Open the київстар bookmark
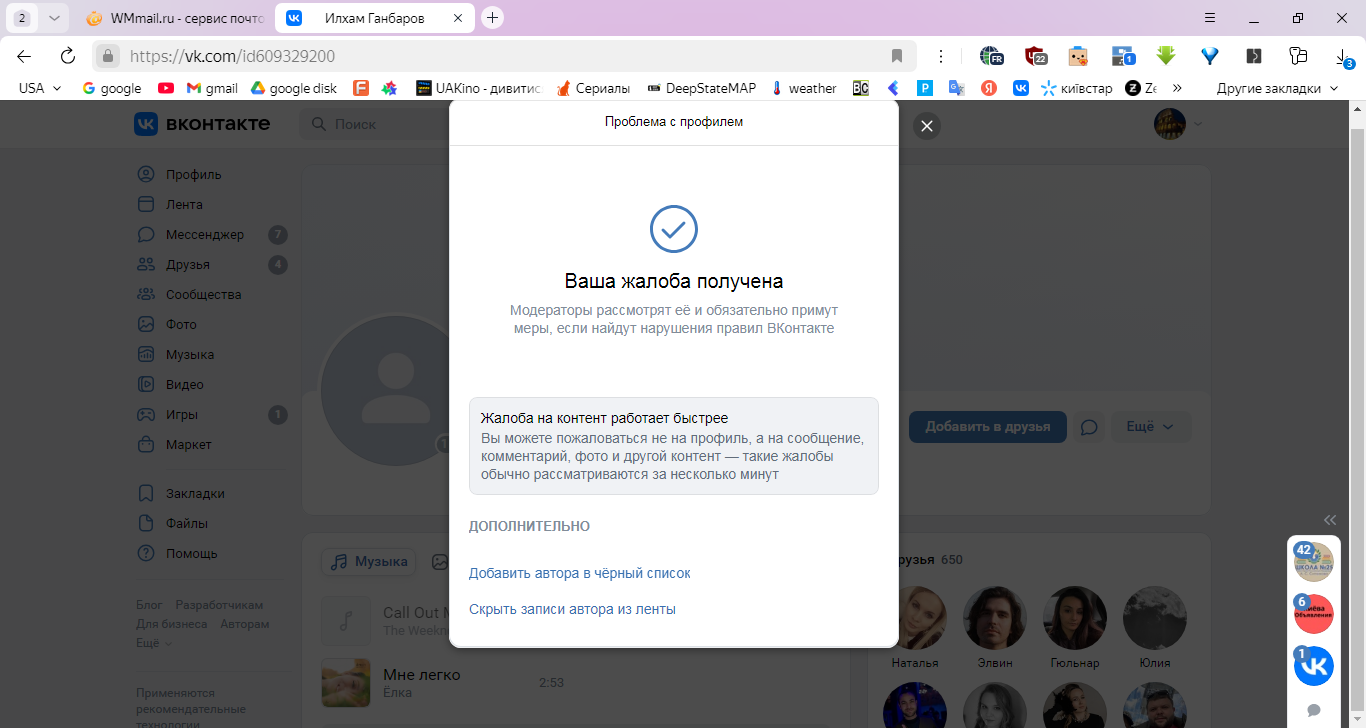 (1076, 88)
